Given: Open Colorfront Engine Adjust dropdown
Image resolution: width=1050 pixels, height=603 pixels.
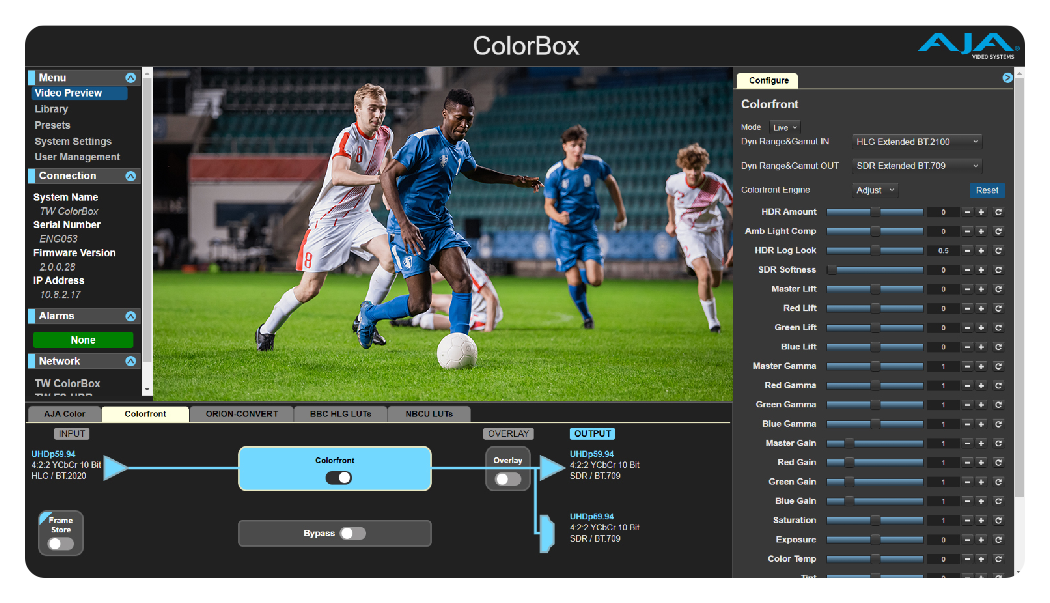Looking at the screenshot, I should click(x=875, y=190).
